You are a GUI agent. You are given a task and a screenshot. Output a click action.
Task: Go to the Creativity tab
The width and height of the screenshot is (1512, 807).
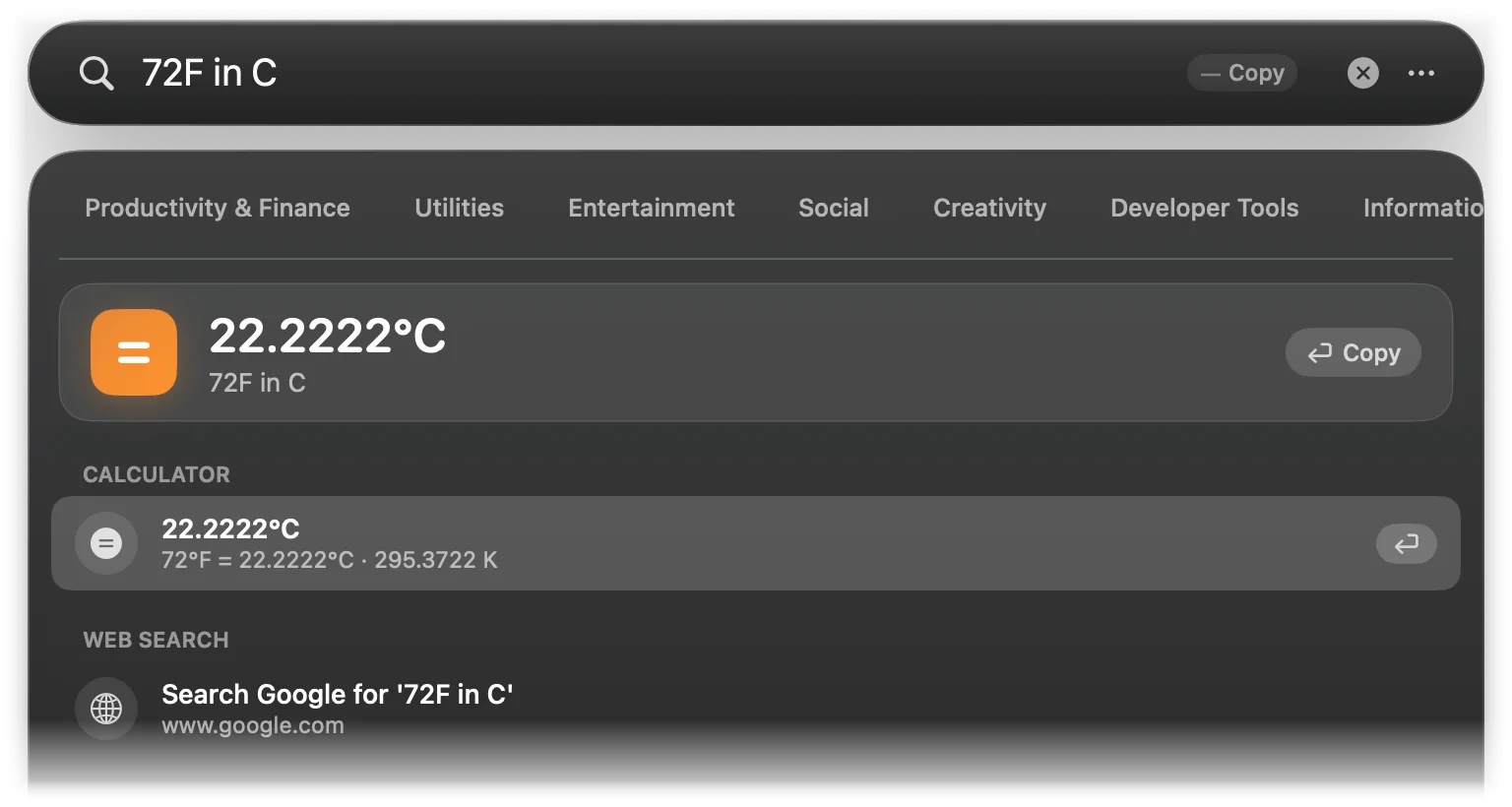(x=989, y=208)
